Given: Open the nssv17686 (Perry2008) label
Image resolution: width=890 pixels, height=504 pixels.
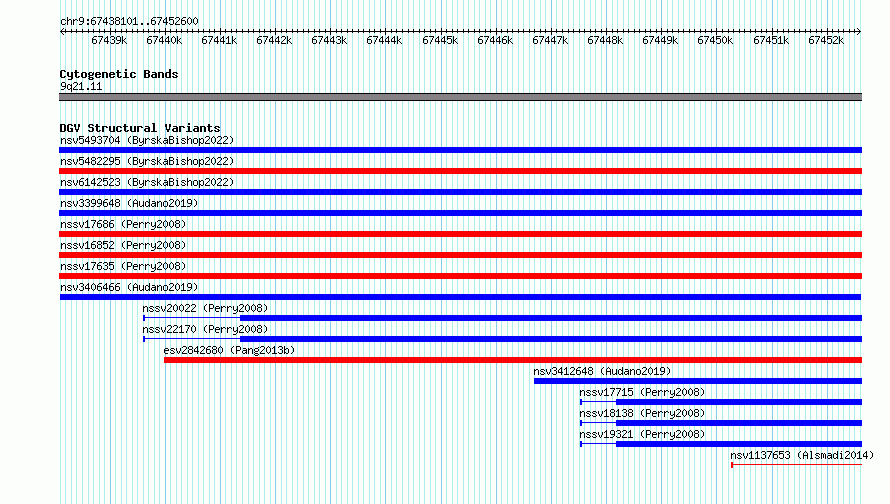Looking at the screenshot, I should 123,224.
